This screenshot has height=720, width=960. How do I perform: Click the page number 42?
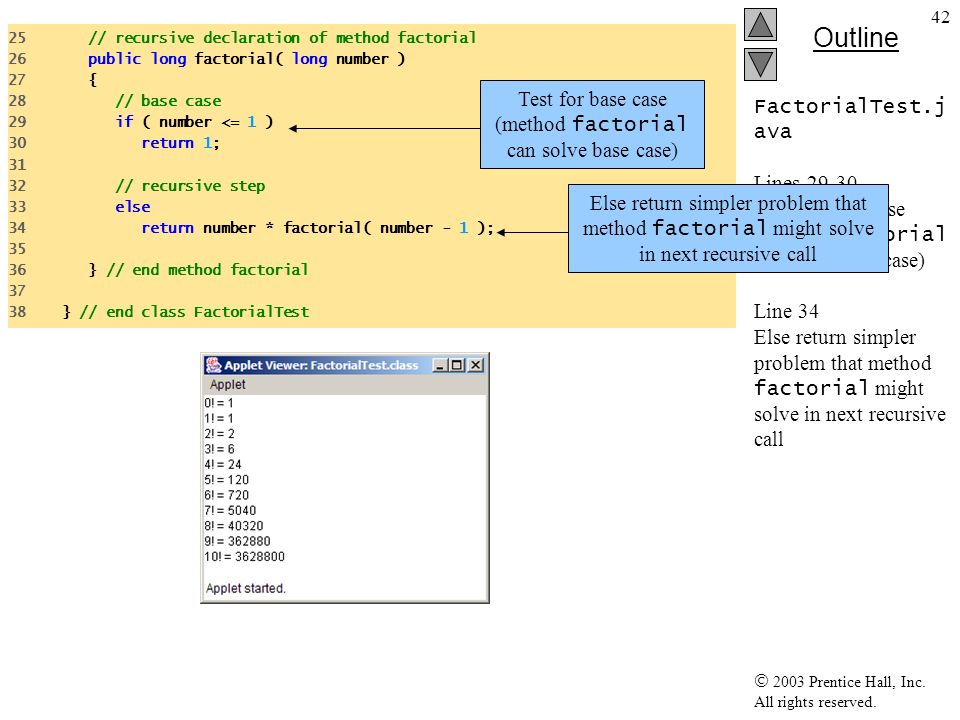click(940, 17)
